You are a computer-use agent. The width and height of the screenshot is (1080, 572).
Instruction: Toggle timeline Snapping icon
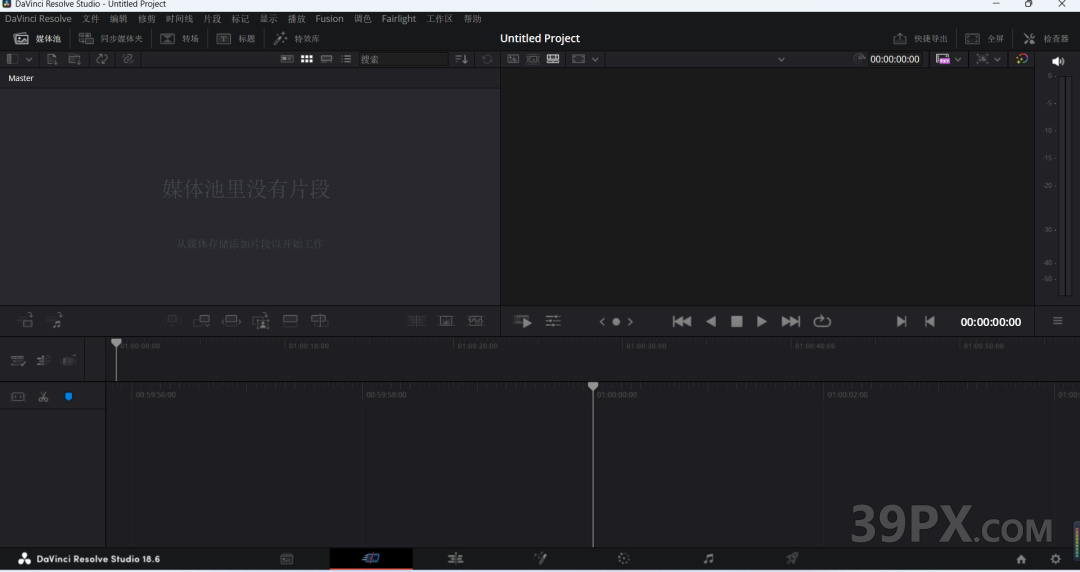point(18,397)
